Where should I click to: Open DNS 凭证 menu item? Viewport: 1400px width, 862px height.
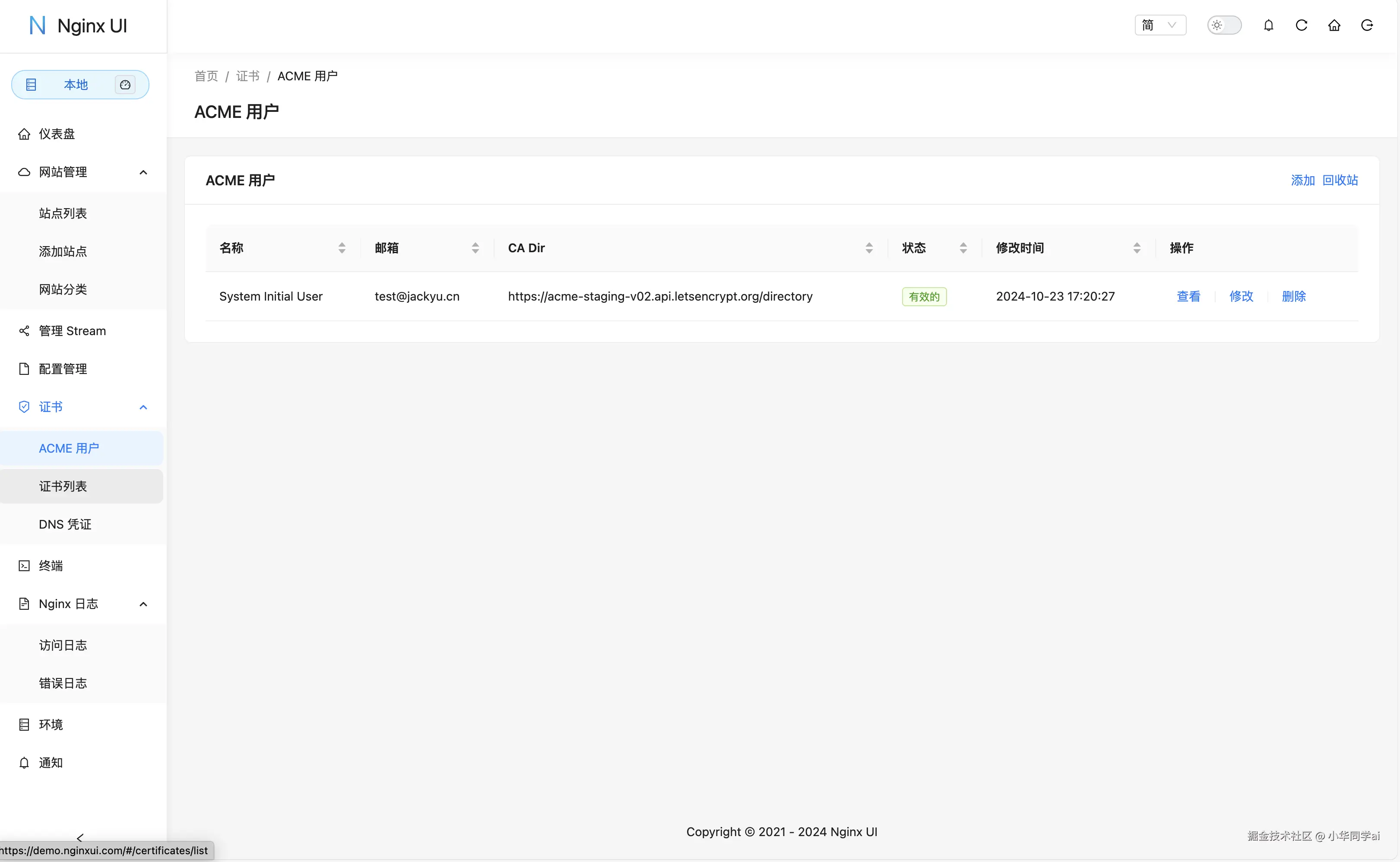pos(65,524)
